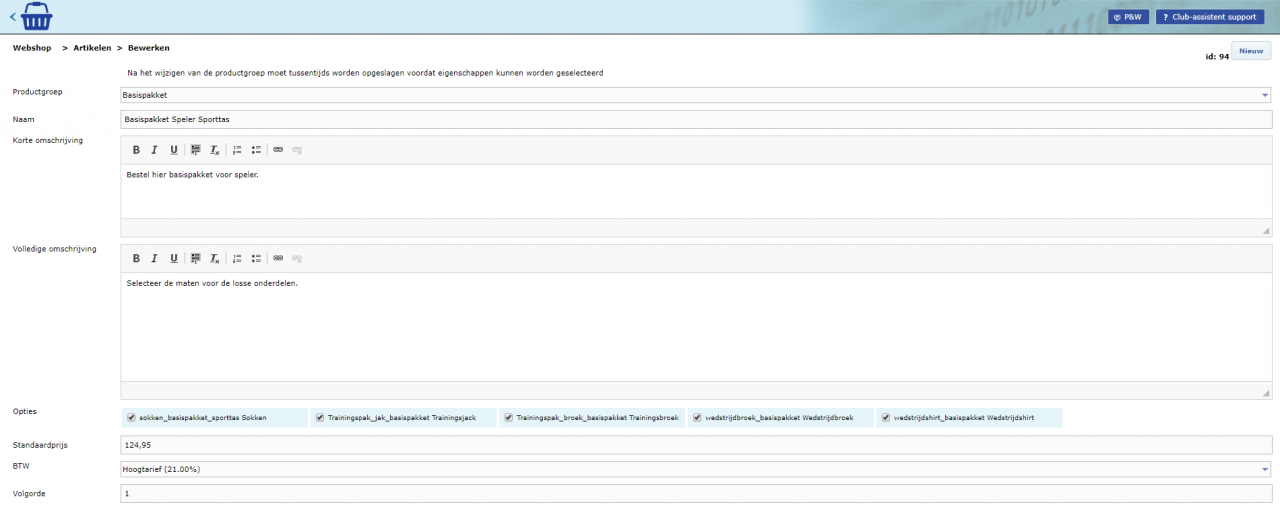Remove formatting in Volledige omschrijving editor
Image resolution: width=1280 pixels, height=505 pixels.
click(x=214, y=258)
